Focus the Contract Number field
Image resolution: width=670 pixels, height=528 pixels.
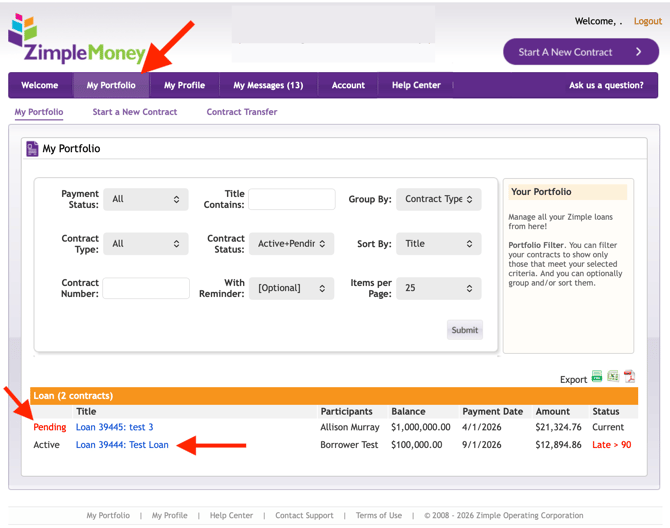tap(146, 288)
